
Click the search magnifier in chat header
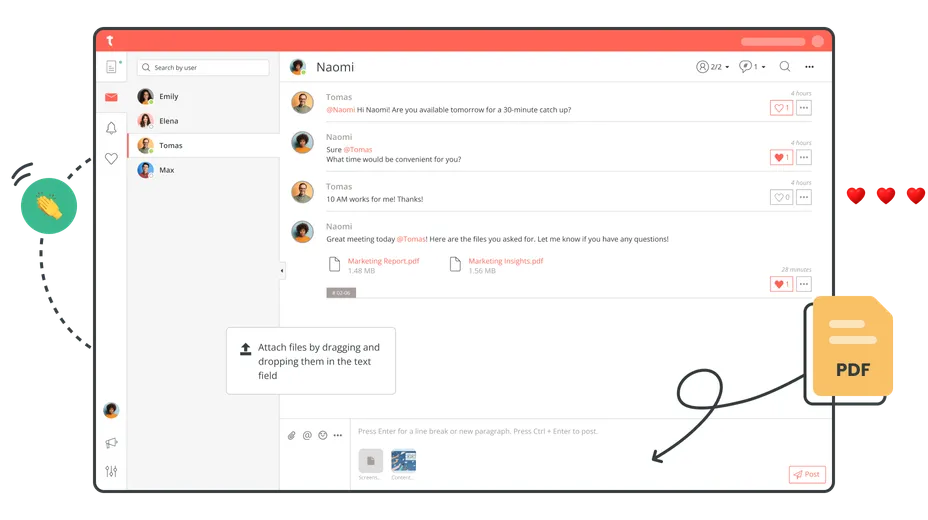click(784, 67)
